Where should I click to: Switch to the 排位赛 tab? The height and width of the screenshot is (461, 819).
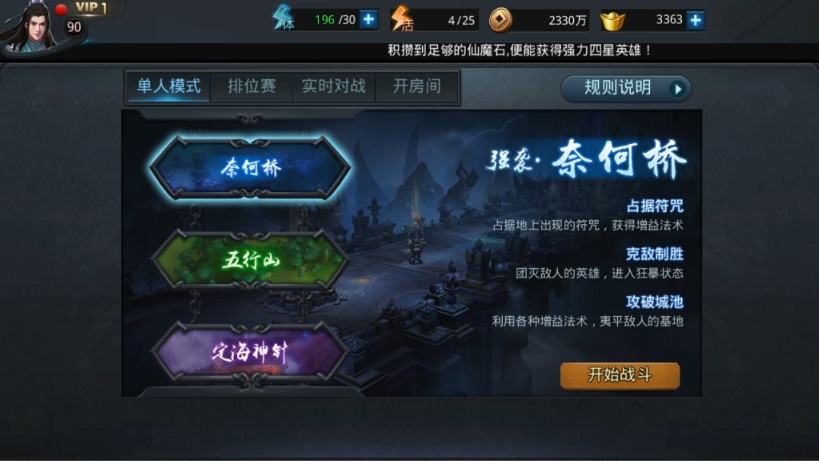coord(251,86)
